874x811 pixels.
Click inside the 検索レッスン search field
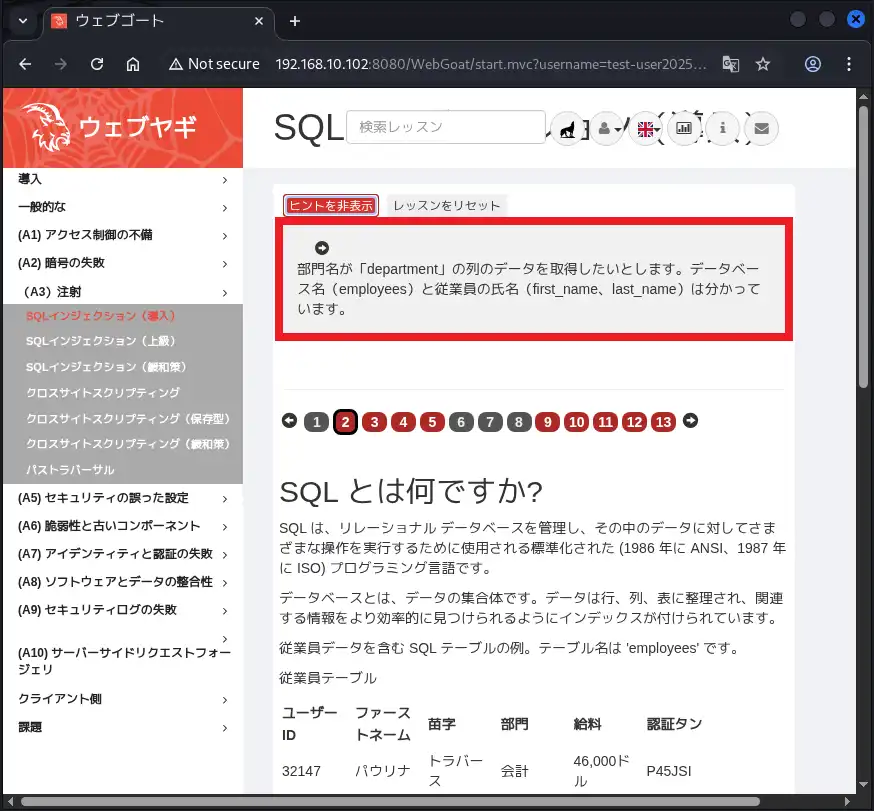(x=445, y=127)
